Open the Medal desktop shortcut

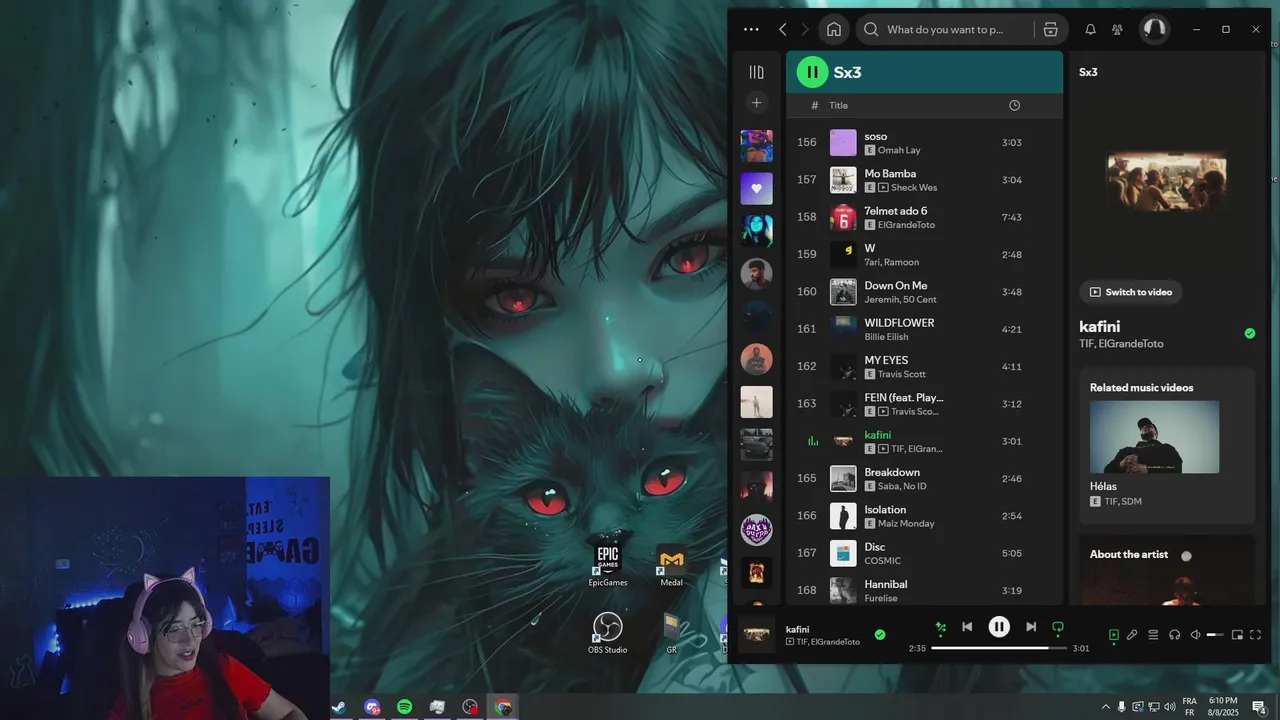(x=672, y=565)
